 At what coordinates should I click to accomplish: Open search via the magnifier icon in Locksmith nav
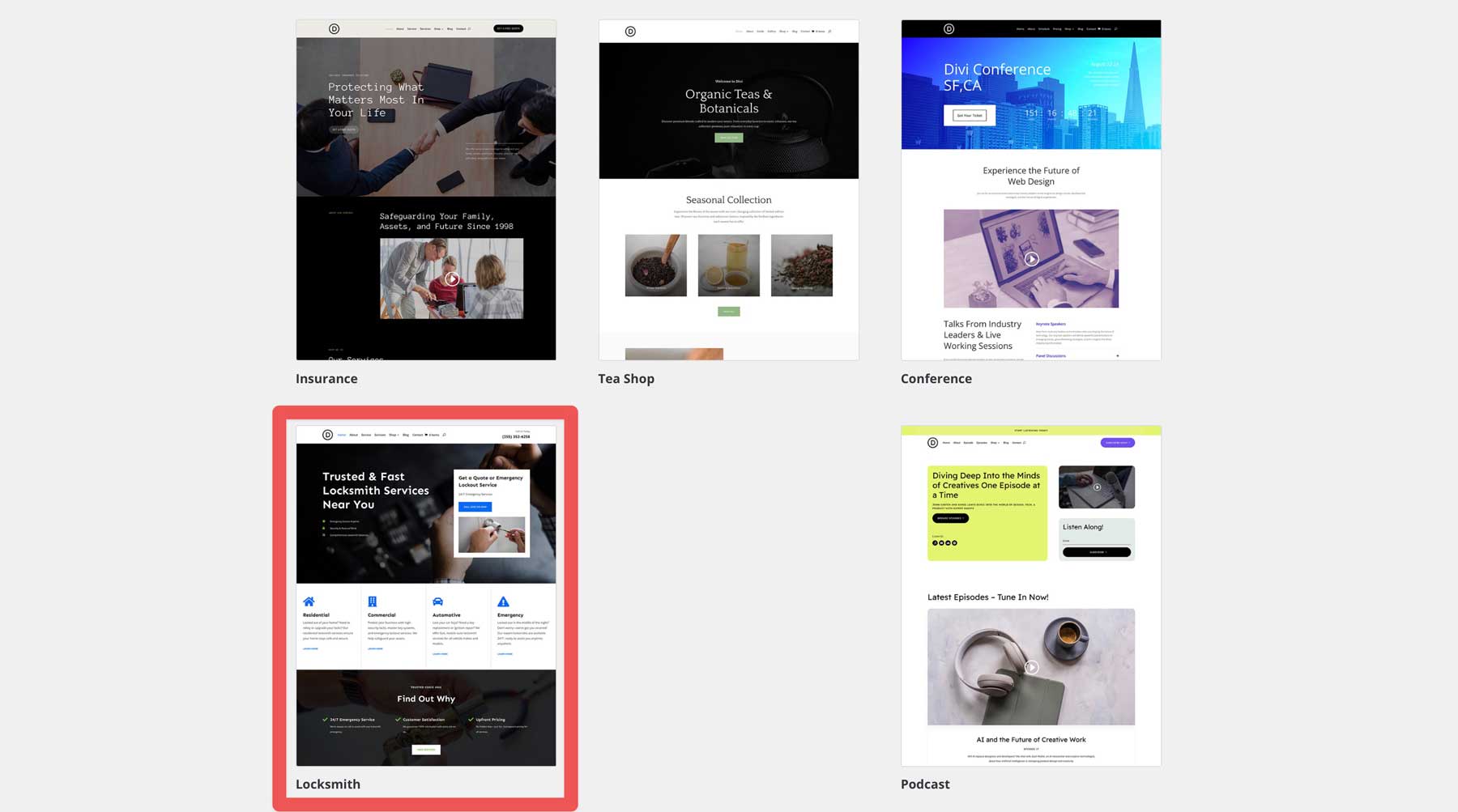click(x=444, y=435)
